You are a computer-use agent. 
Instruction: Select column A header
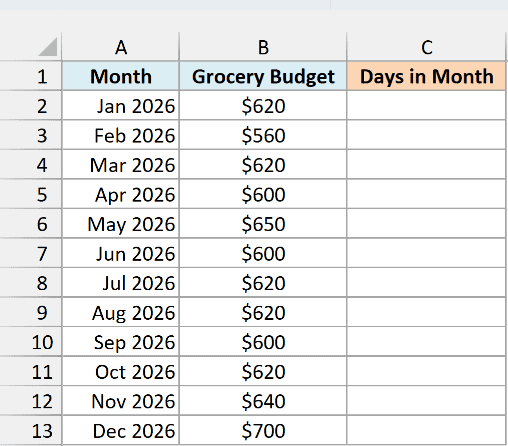tap(121, 47)
